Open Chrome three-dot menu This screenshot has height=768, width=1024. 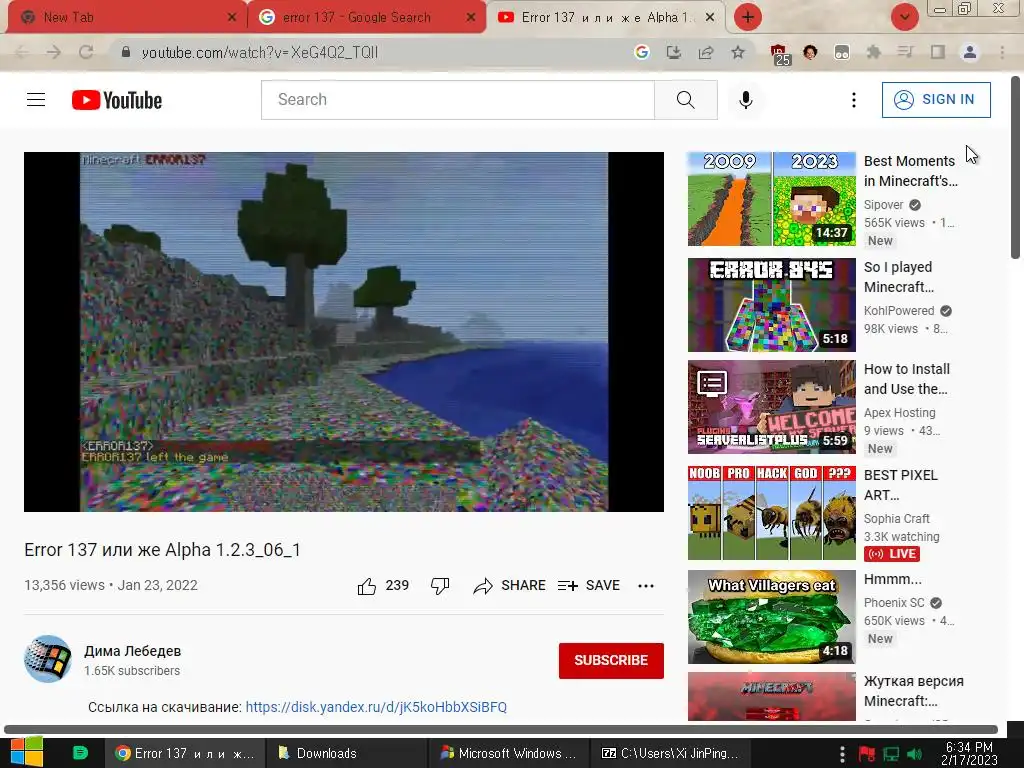pyautogui.click(x=1002, y=52)
